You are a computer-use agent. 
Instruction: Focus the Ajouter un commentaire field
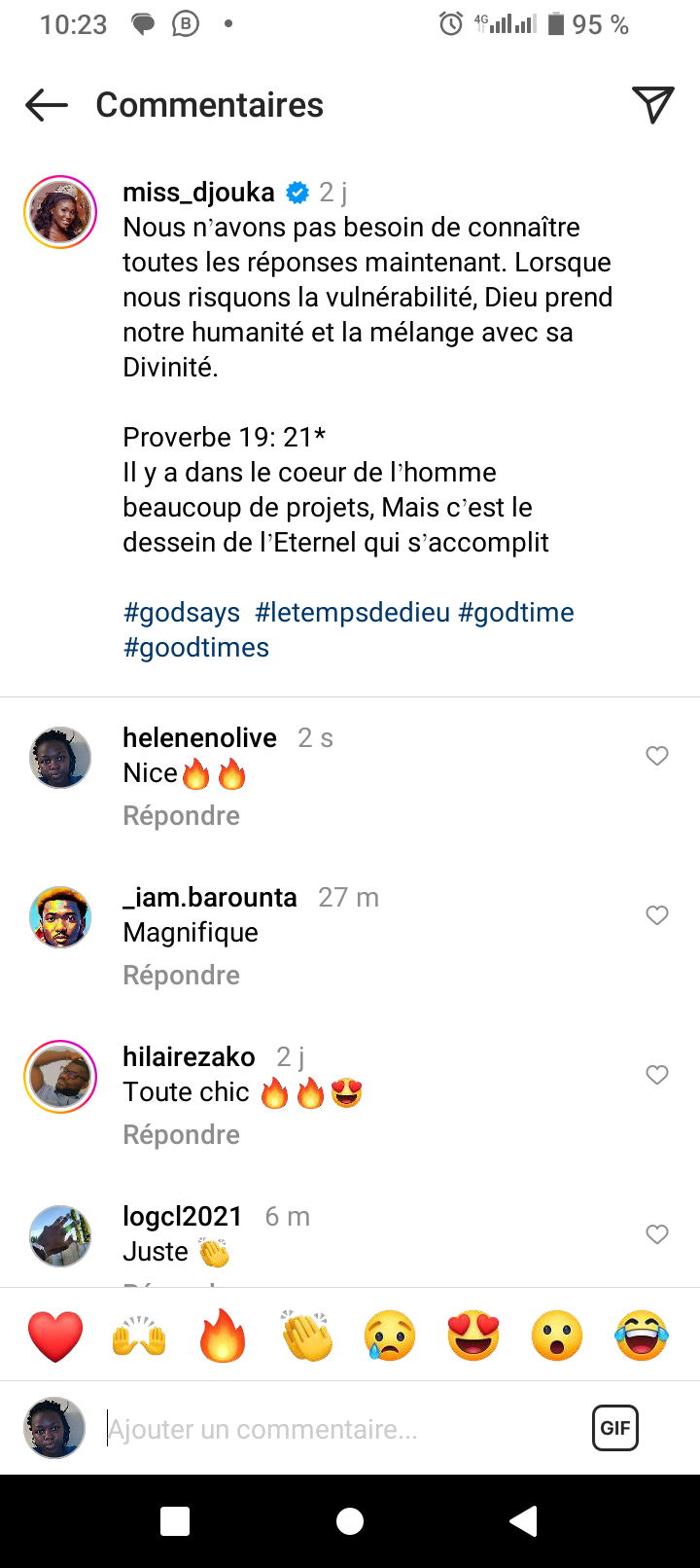[x=331, y=1429]
